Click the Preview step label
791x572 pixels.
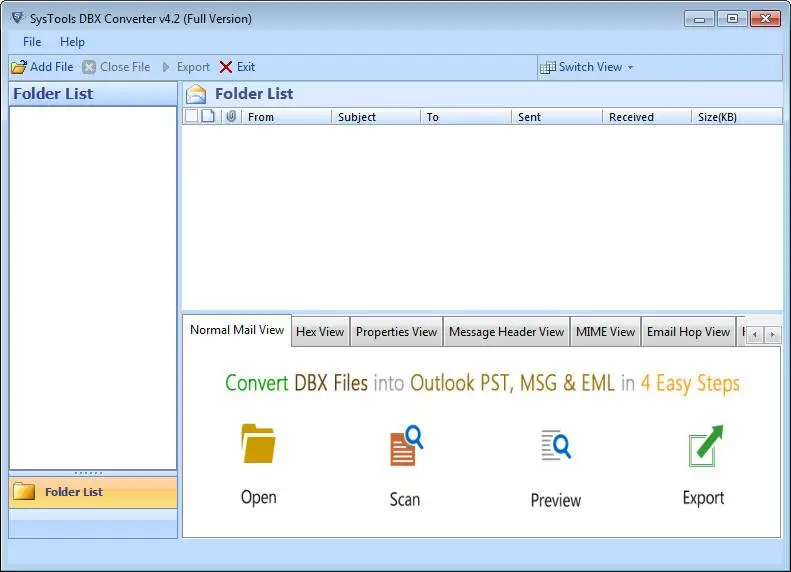(x=555, y=500)
